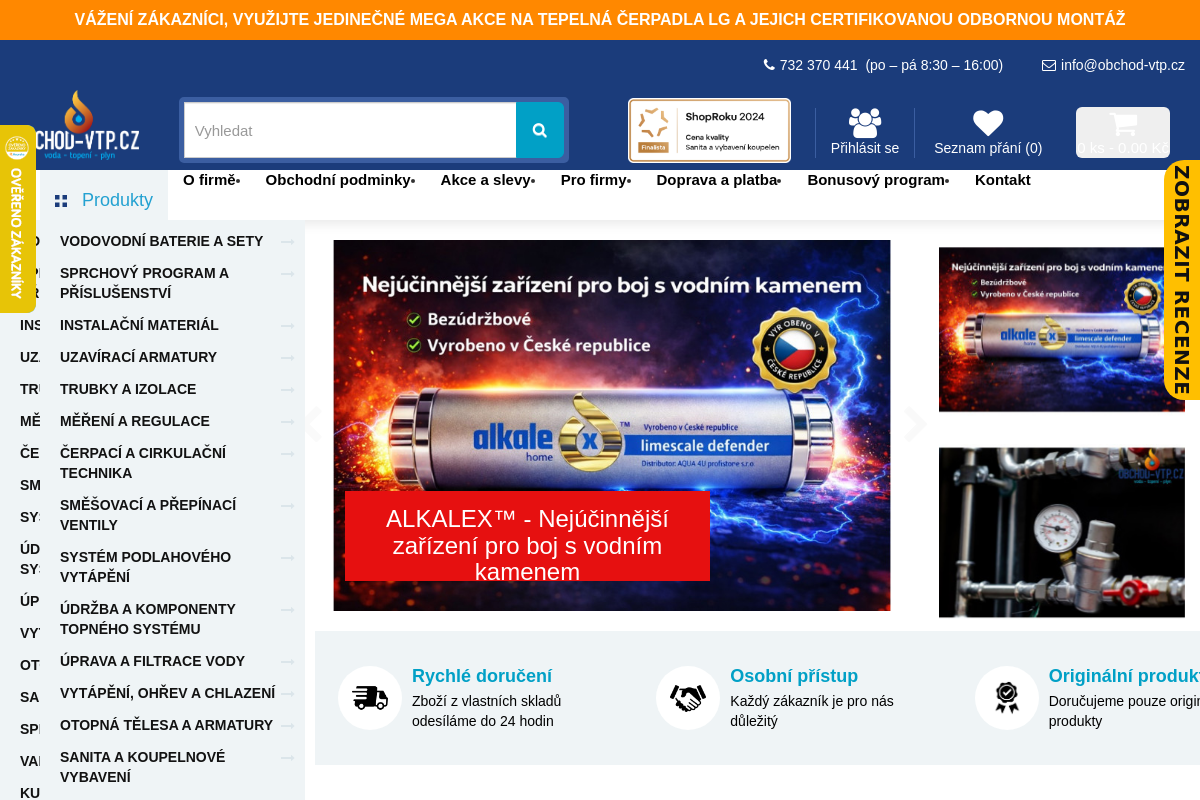The width and height of the screenshot is (1200, 800).
Task: Open the pressure gauge thumbnail banner
Action: [1061, 532]
